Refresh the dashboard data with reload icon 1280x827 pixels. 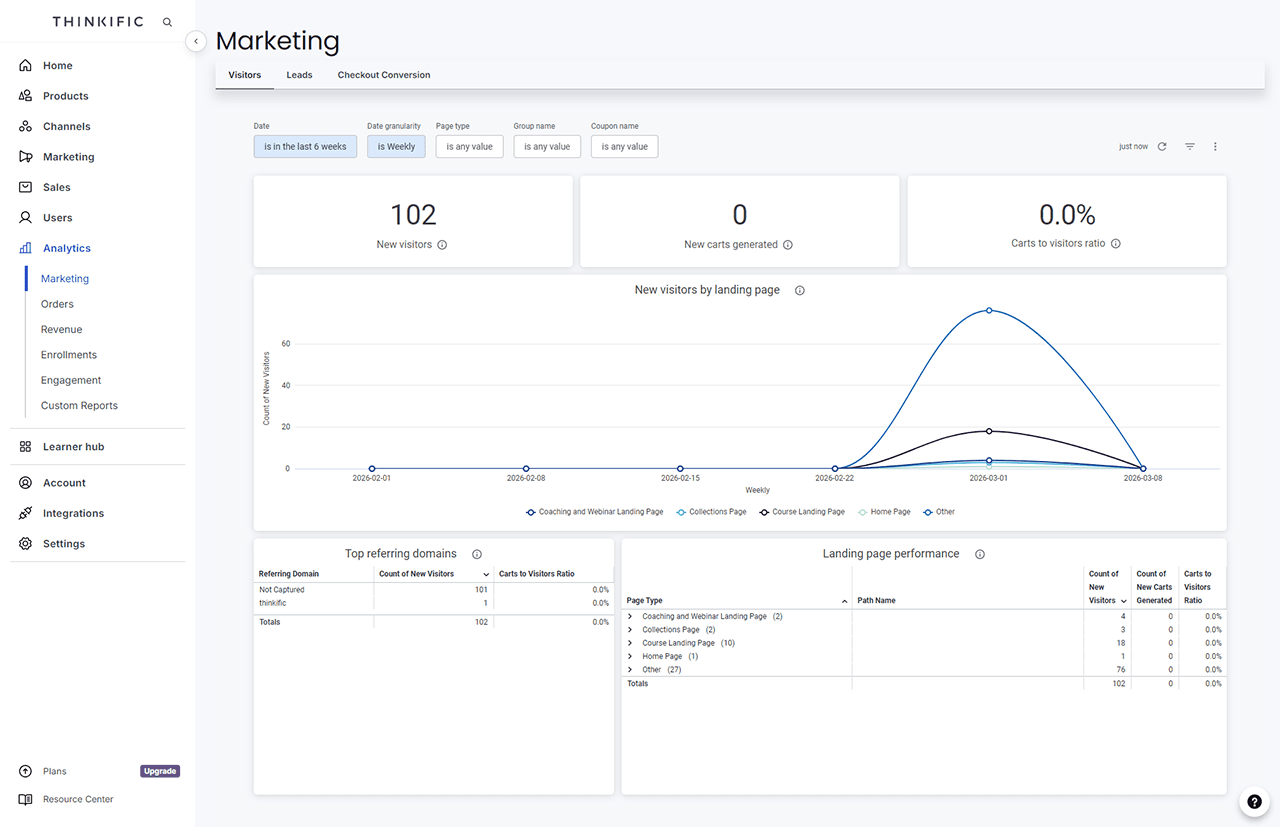(x=1162, y=147)
